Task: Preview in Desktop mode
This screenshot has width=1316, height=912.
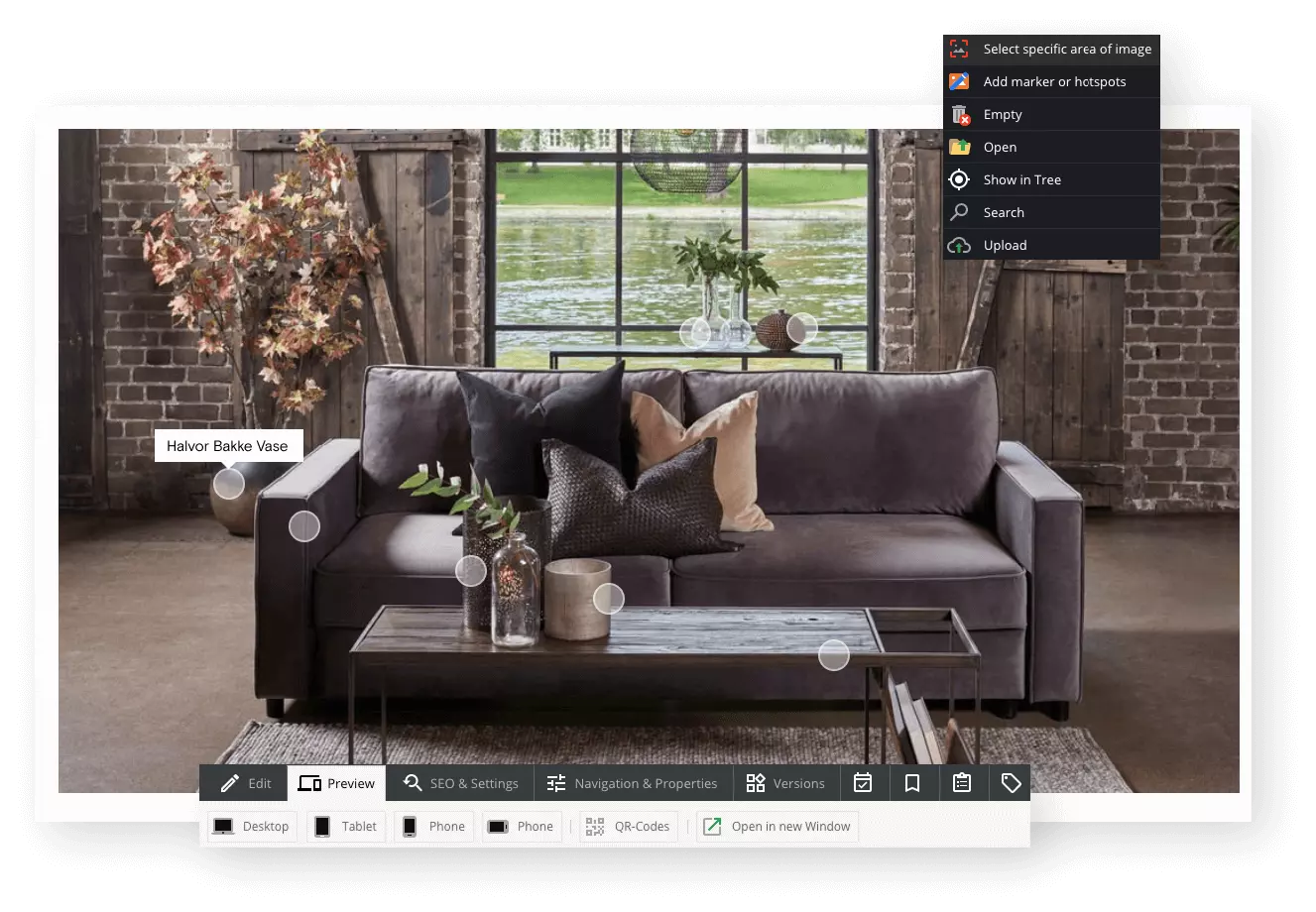Action: (252, 826)
